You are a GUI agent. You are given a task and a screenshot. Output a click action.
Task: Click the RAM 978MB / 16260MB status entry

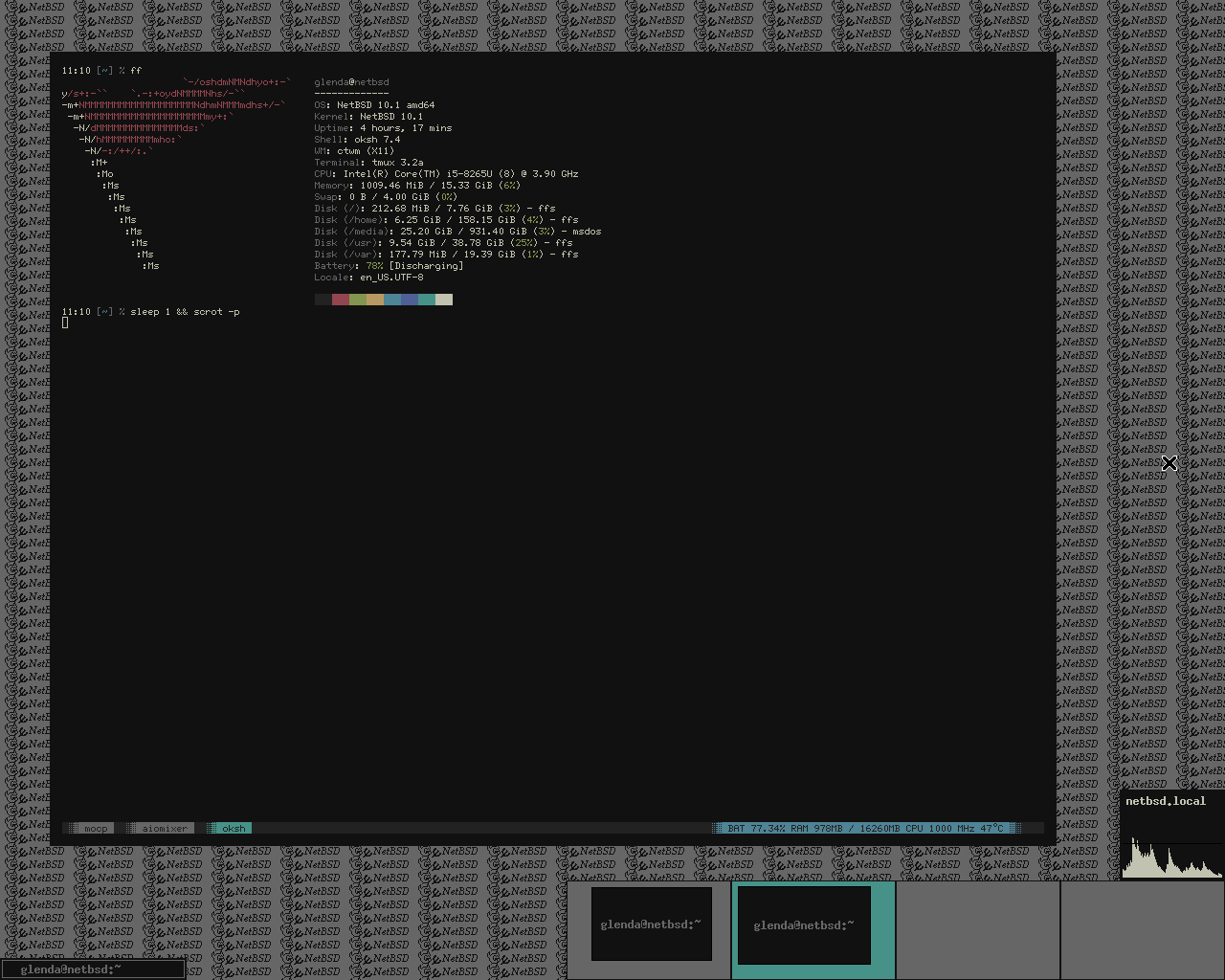pyautogui.click(x=846, y=828)
